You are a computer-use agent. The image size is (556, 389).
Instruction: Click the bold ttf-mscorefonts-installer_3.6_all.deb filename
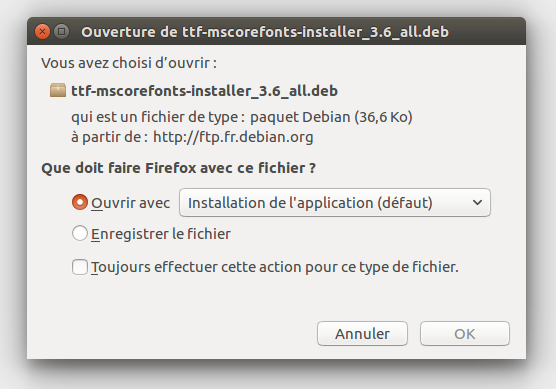click(x=205, y=91)
